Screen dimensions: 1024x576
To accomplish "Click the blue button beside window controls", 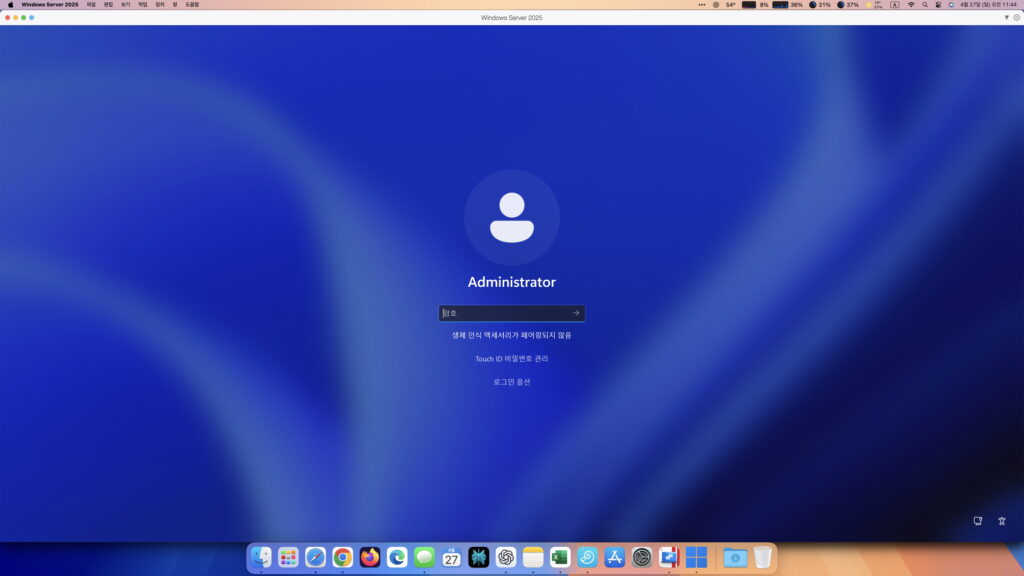I will [31, 18].
